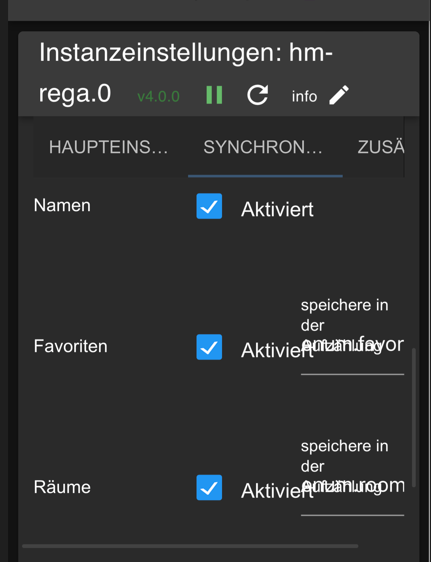Click the pencil edit icon
Image resolution: width=431 pixels, height=562 pixels.
339,95
